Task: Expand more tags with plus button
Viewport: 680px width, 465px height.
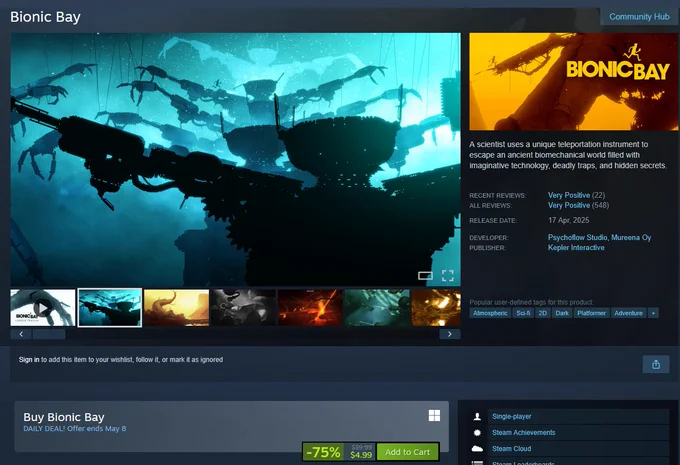Action: [653, 313]
